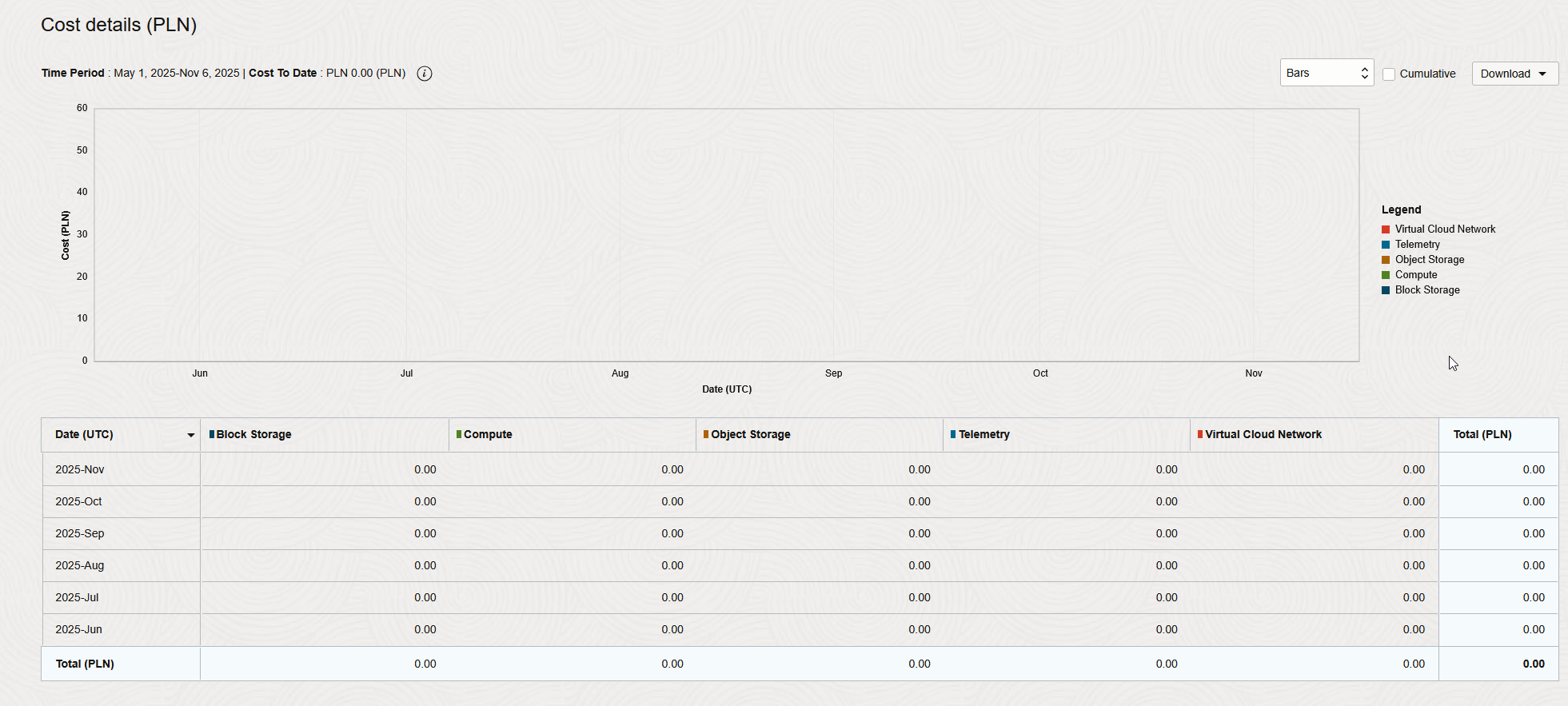This screenshot has width=1568, height=706.
Task: Click Block Storage legend swatch
Action: (x=1386, y=290)
